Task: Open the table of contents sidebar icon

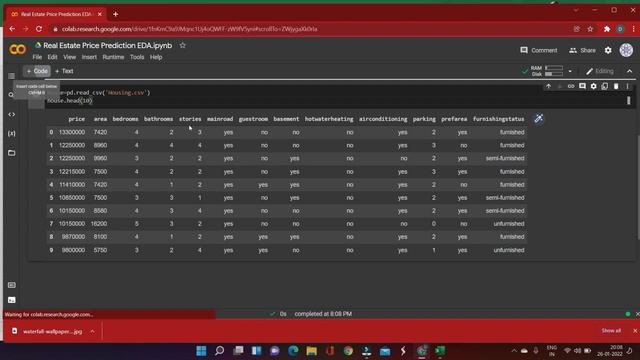Action: [x=11, y=76]
